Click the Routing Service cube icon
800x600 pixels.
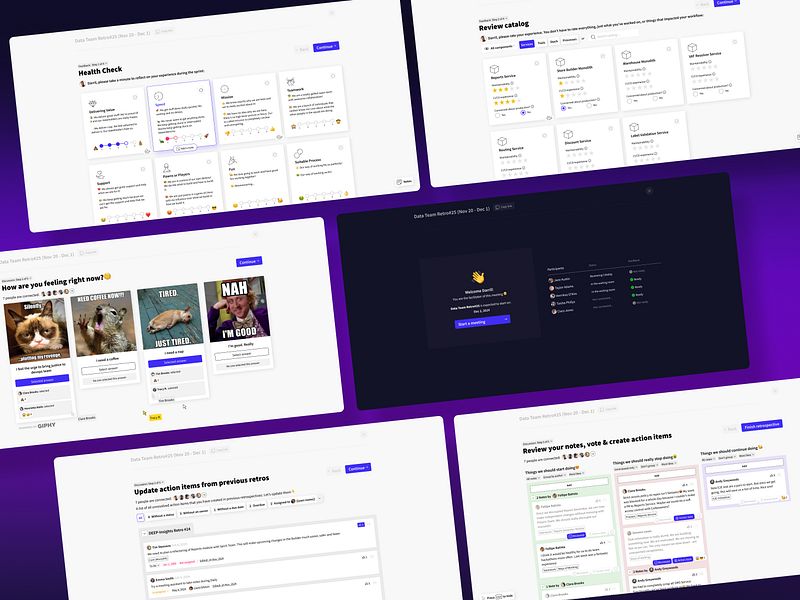502,141
